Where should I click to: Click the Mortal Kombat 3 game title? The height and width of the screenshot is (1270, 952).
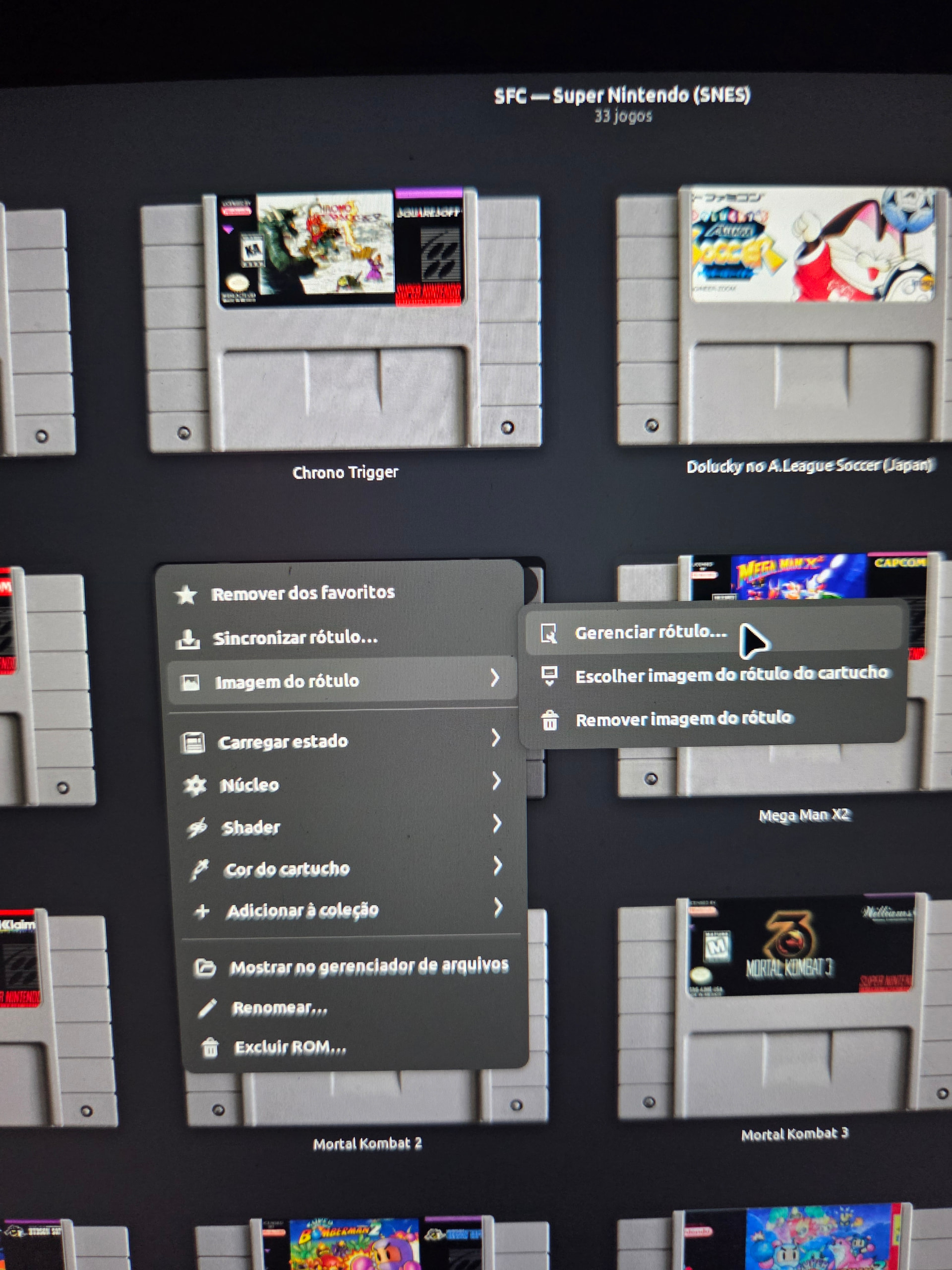(x=795, y=1134)
